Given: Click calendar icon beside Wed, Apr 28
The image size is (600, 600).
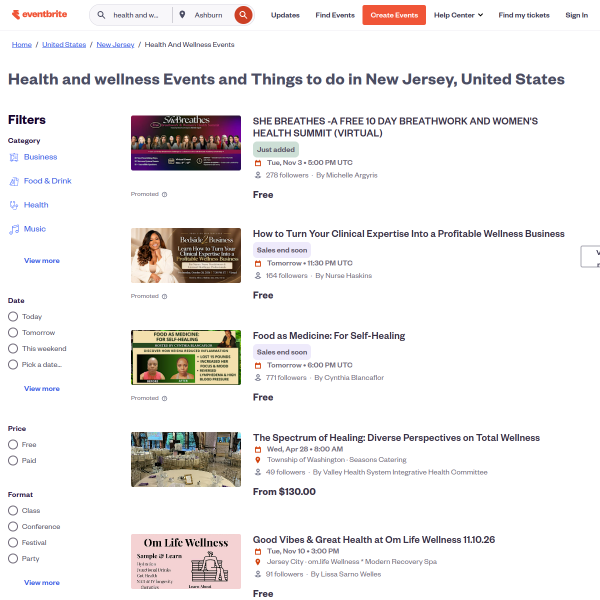Looking at the screenshot, I should coord(258,450).
